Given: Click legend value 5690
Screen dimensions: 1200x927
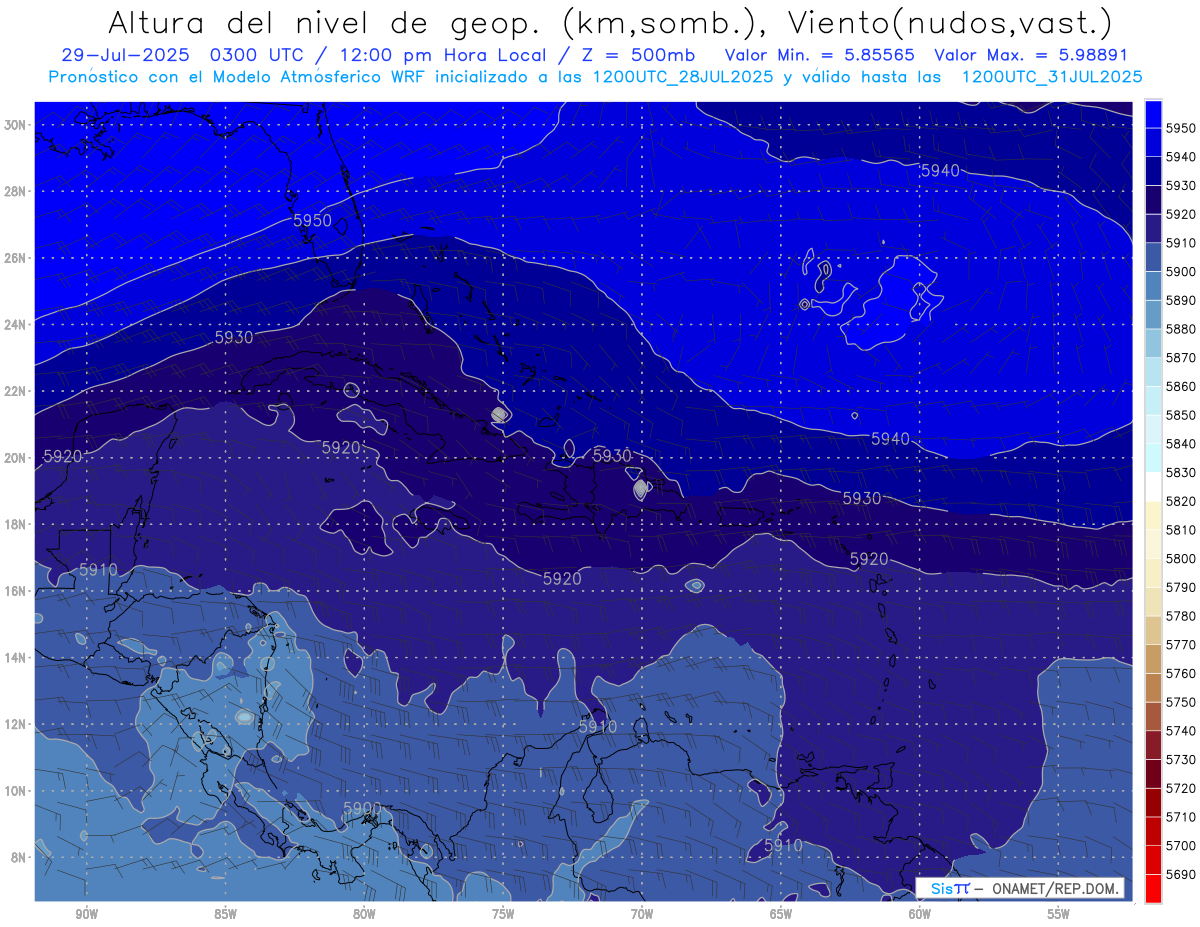Looking at the screenshot, I should 1181,874.
